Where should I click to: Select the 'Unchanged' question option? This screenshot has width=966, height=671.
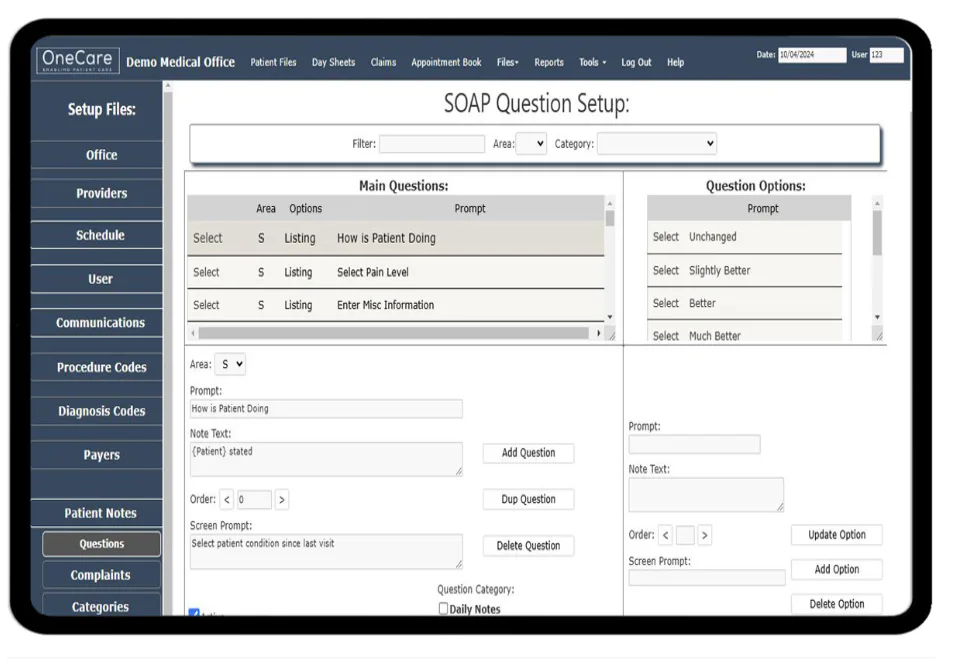point(744,237)
